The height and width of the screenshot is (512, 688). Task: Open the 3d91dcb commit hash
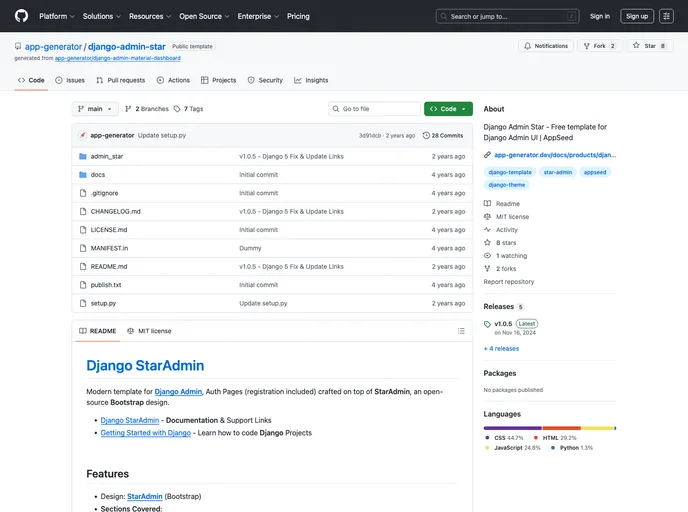370,136
